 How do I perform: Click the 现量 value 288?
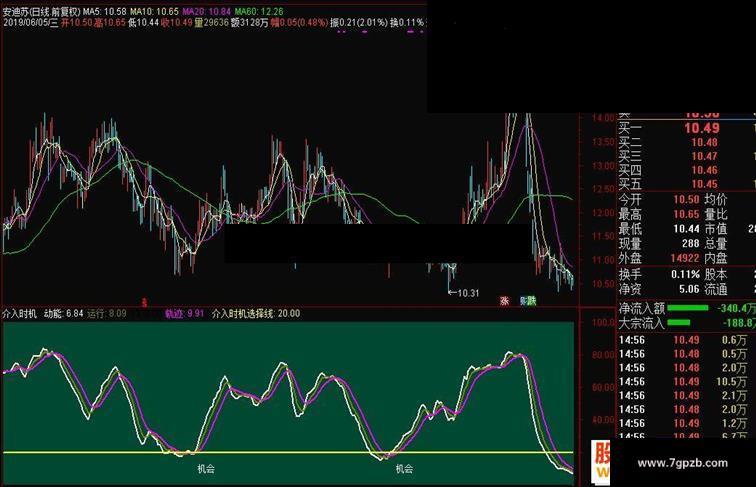690,244
